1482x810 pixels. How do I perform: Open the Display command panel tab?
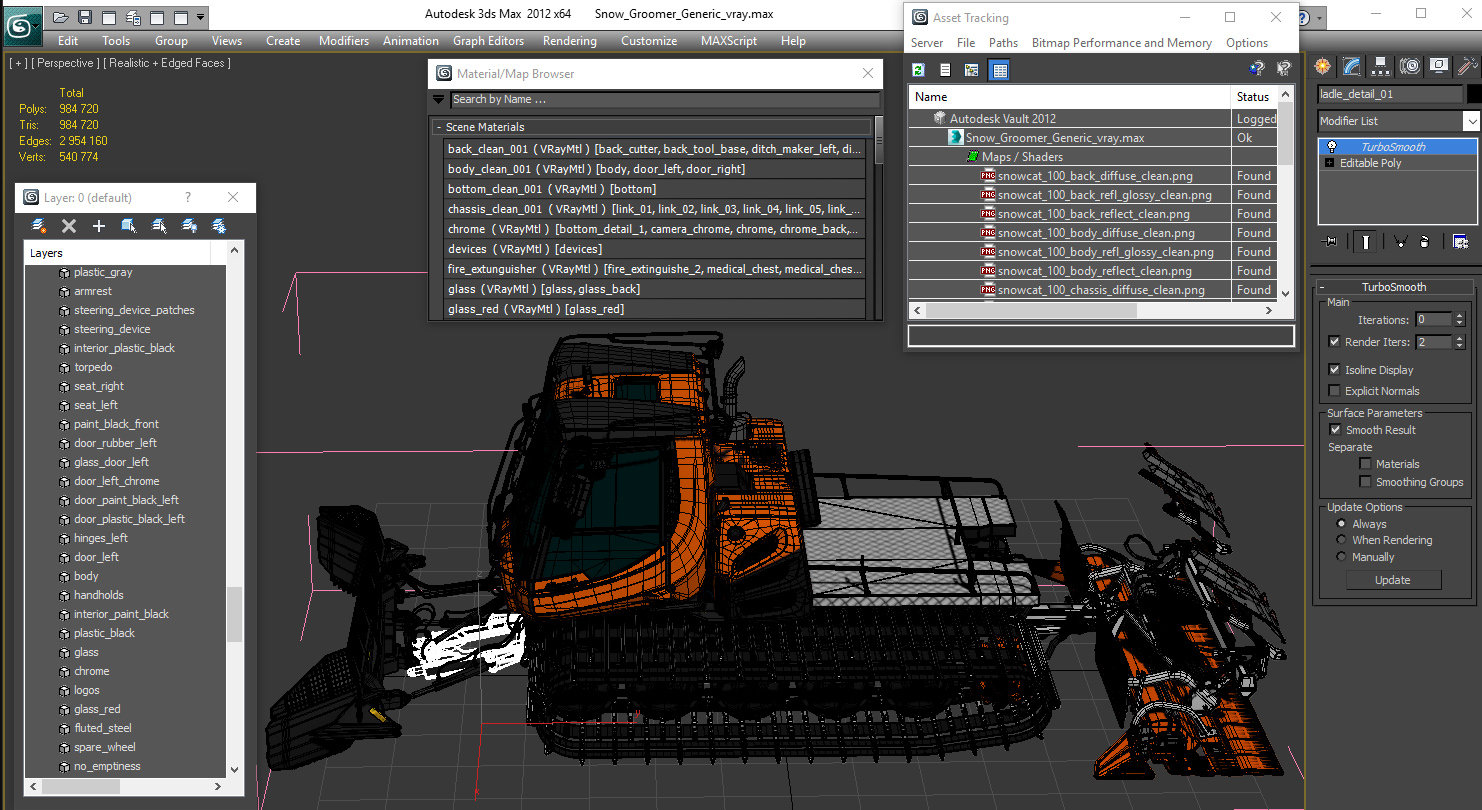pos(1439,66)
